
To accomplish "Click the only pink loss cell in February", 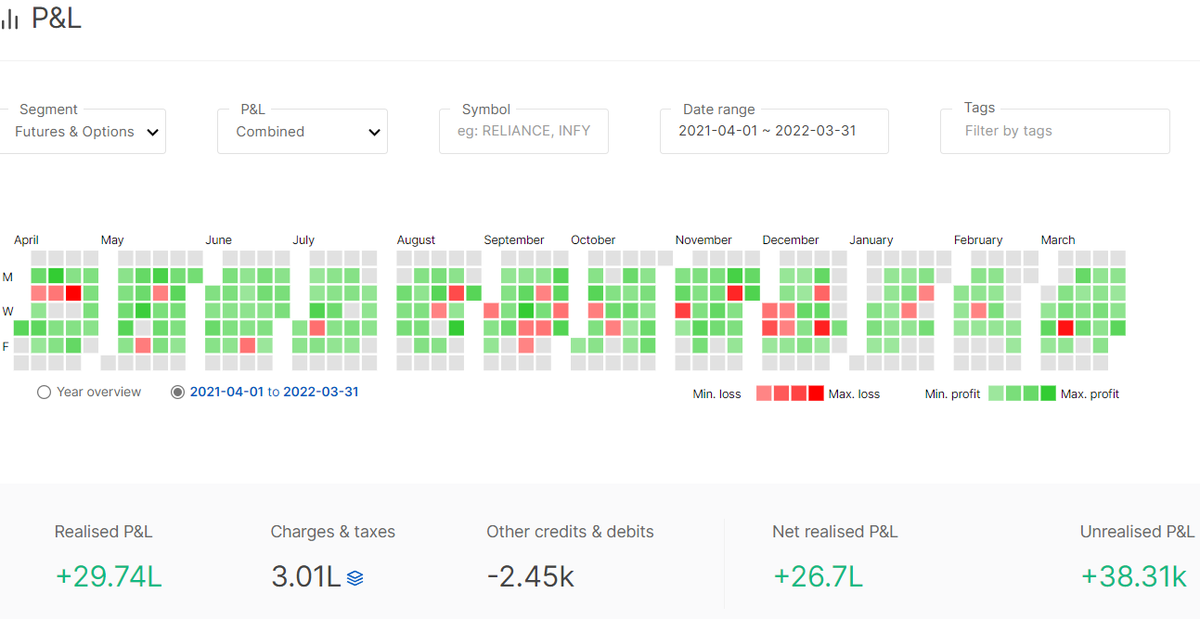I will point(979,310).
